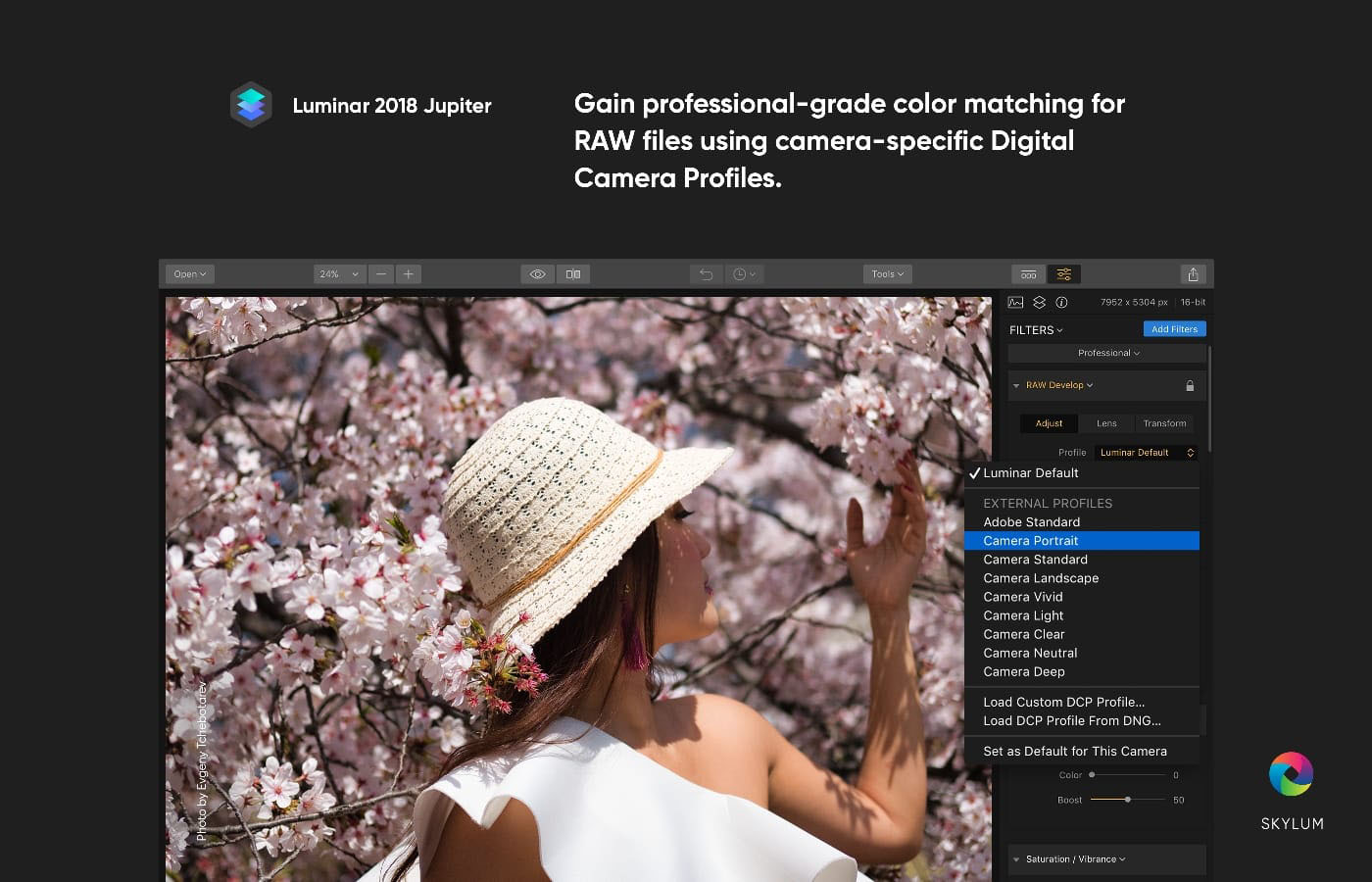Click the Add Filters button
This screenshot has width=1372, height=882.
(x=1174, y=329)
